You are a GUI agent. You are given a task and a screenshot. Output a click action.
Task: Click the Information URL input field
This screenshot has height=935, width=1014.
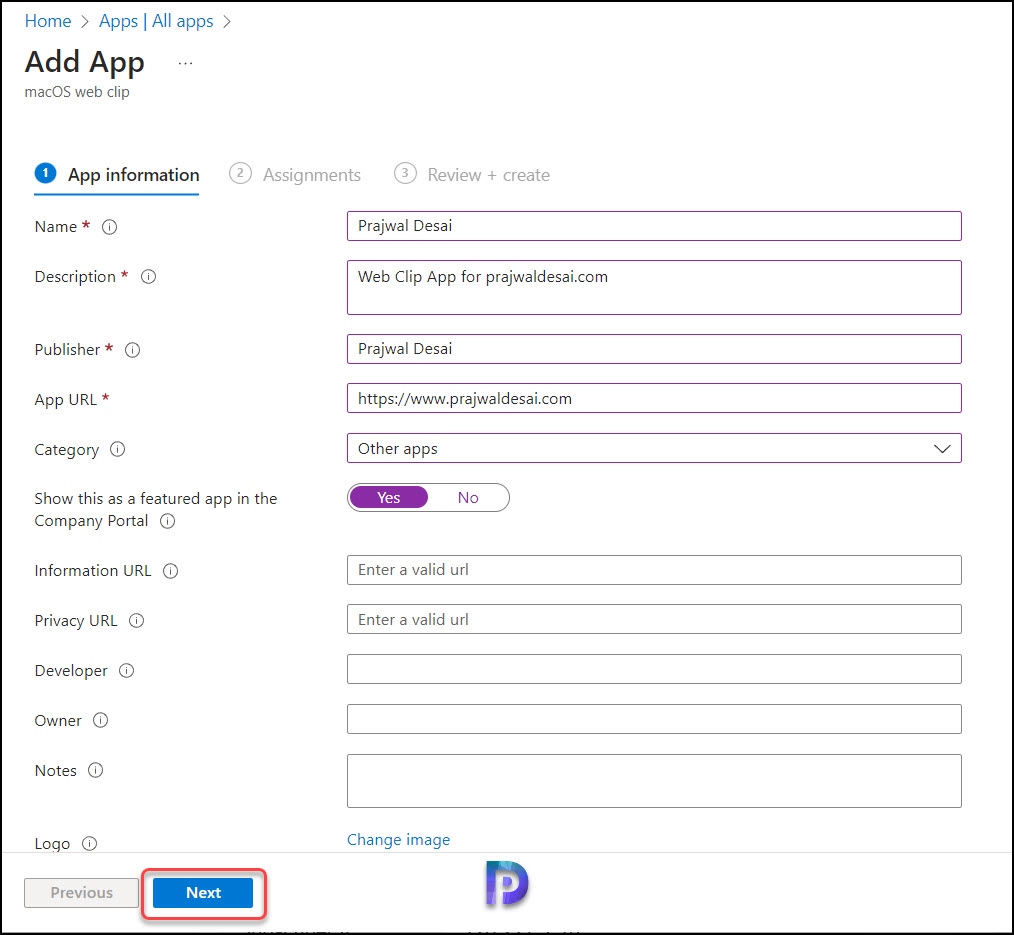tap(654, 570)
